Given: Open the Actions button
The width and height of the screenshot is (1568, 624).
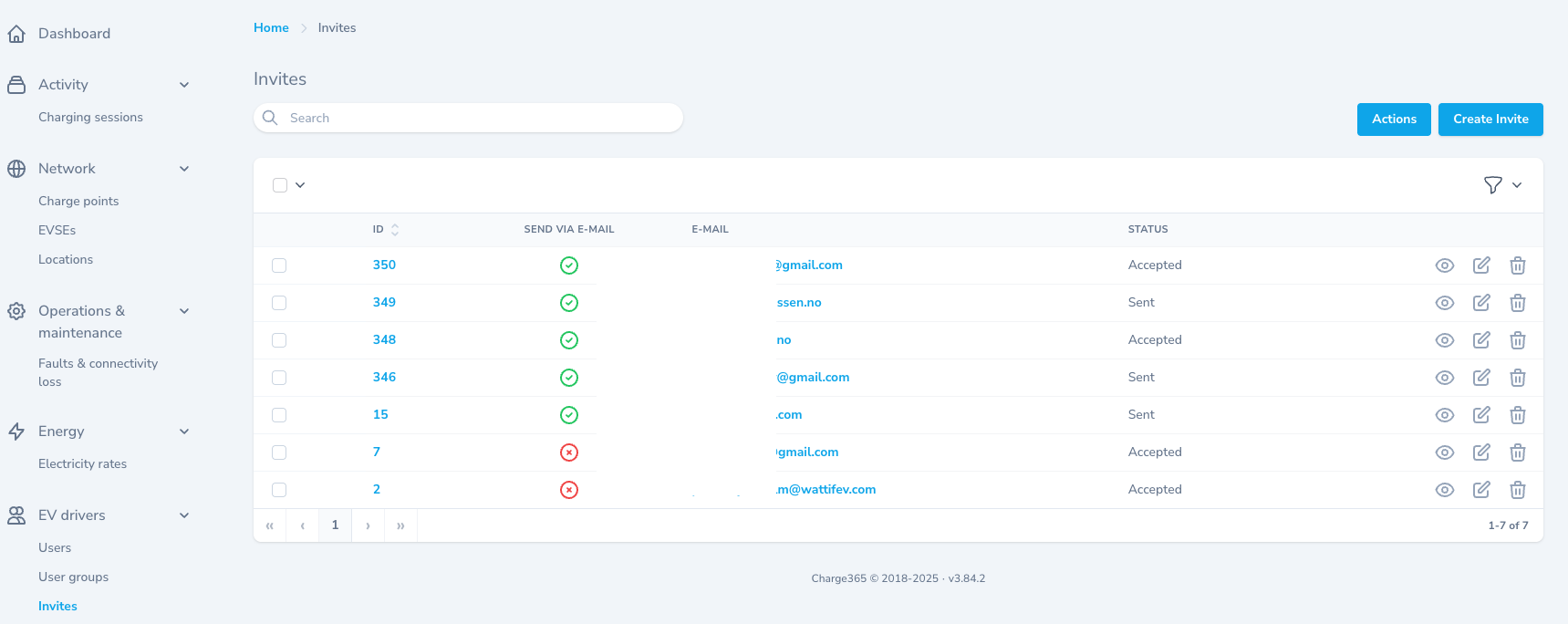Looking at the screenshot, I should (1393, 120).
